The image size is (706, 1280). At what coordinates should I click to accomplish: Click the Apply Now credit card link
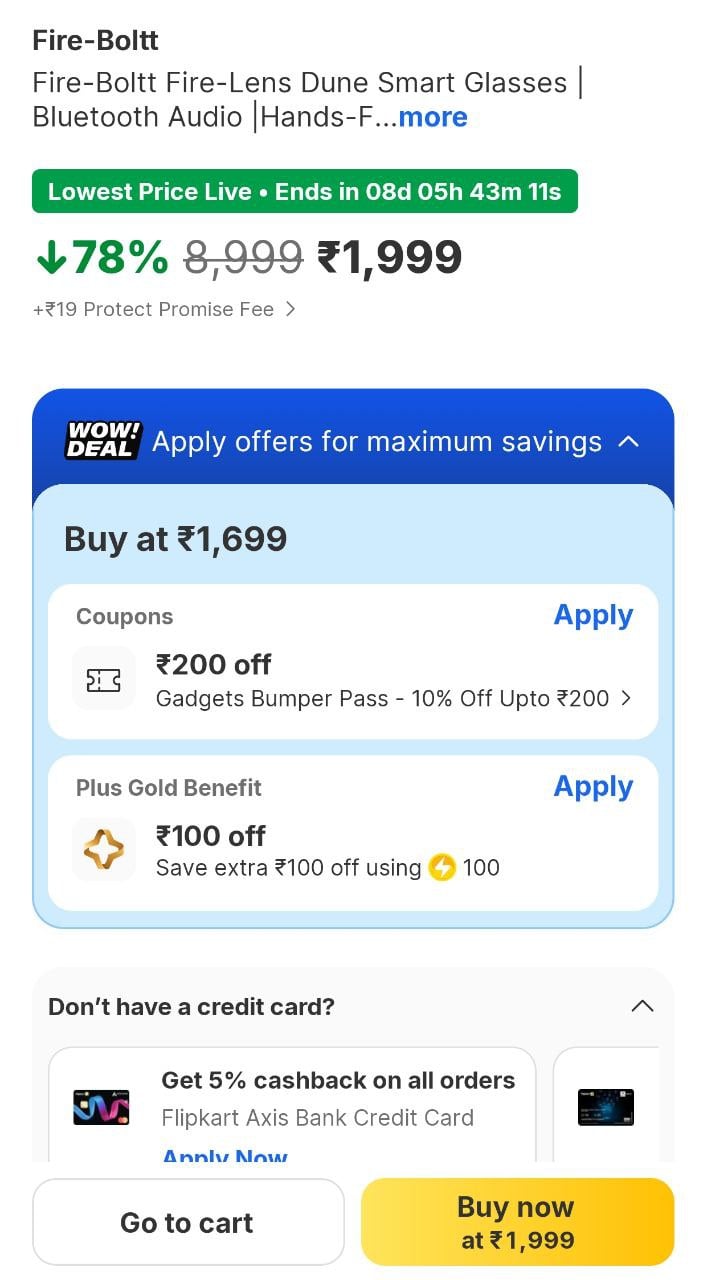click(x=224, y=1156)
